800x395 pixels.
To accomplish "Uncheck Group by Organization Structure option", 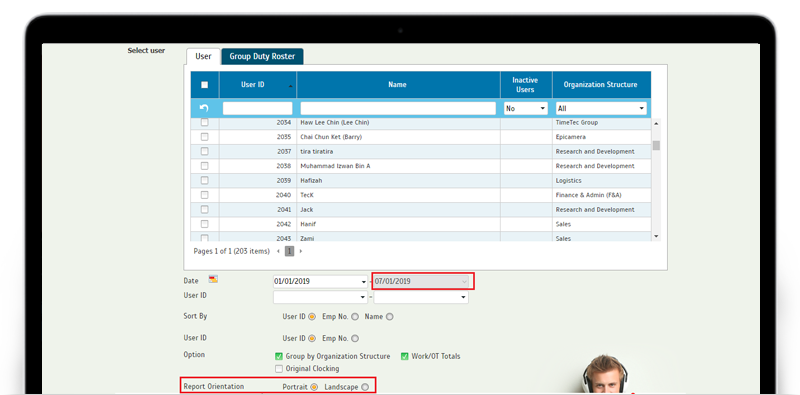I will coord(279,356).
